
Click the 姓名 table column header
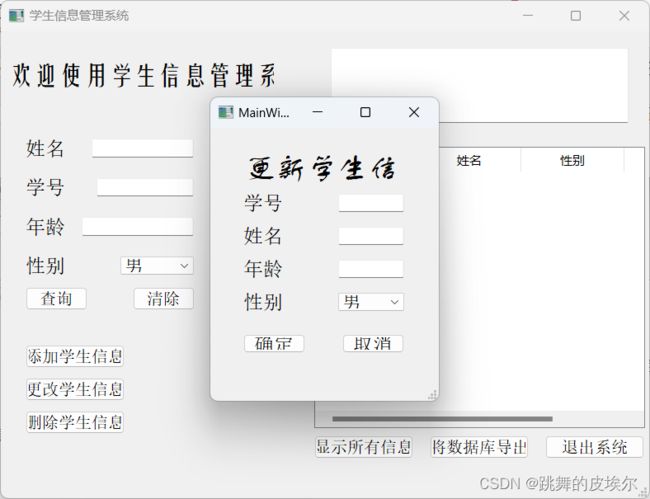tap(469, 160)
